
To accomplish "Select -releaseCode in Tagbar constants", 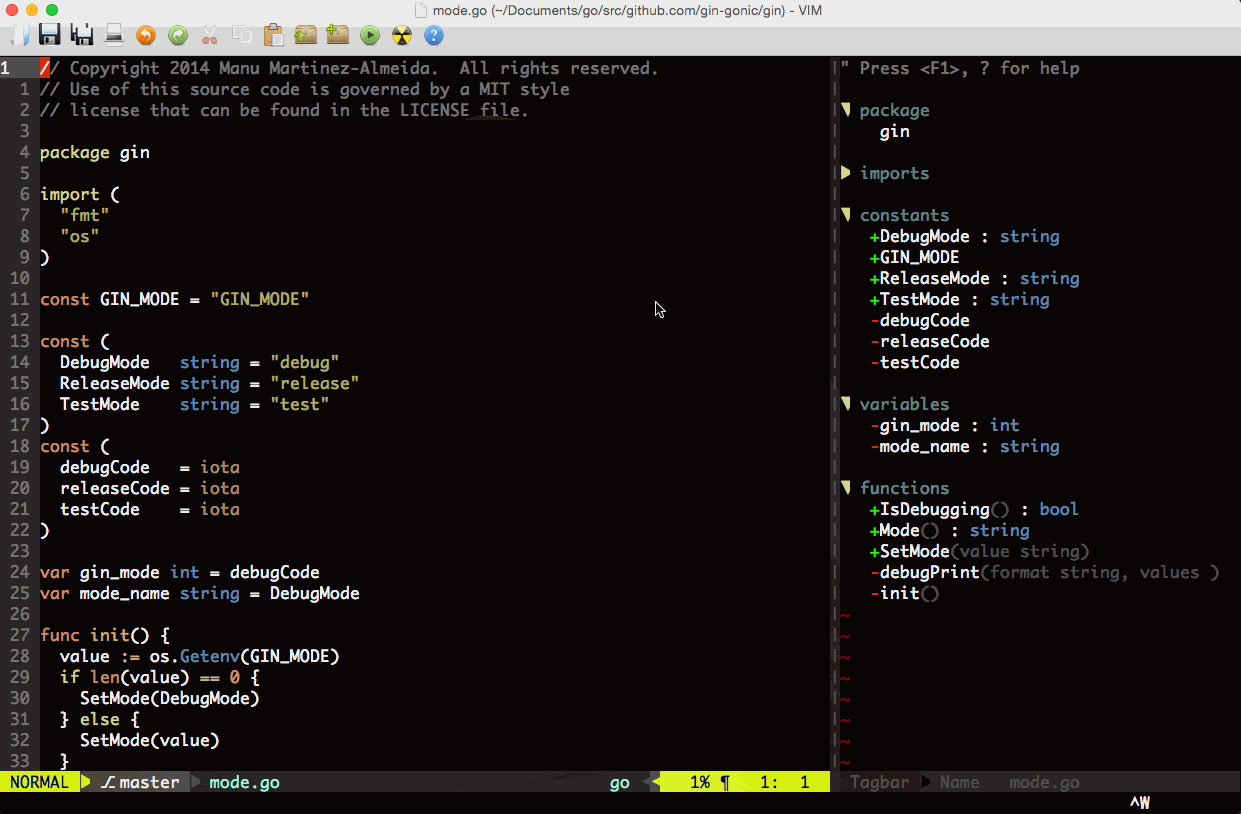I will [x=930, y=341].
